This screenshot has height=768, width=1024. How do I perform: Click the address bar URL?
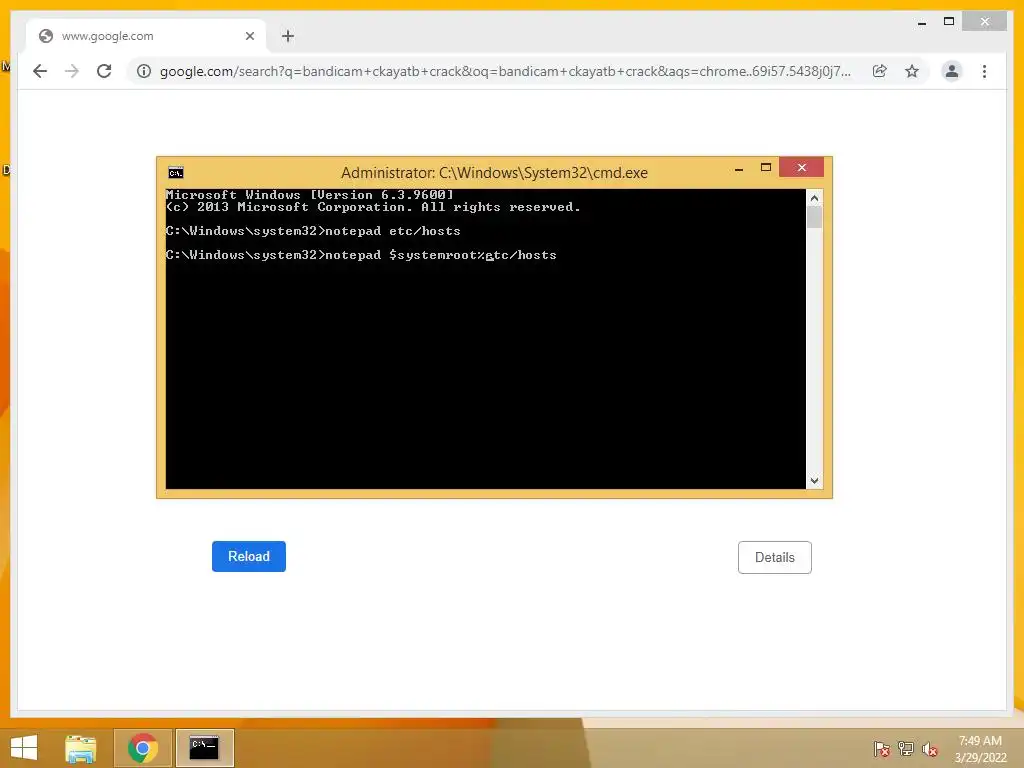[505, 71]
